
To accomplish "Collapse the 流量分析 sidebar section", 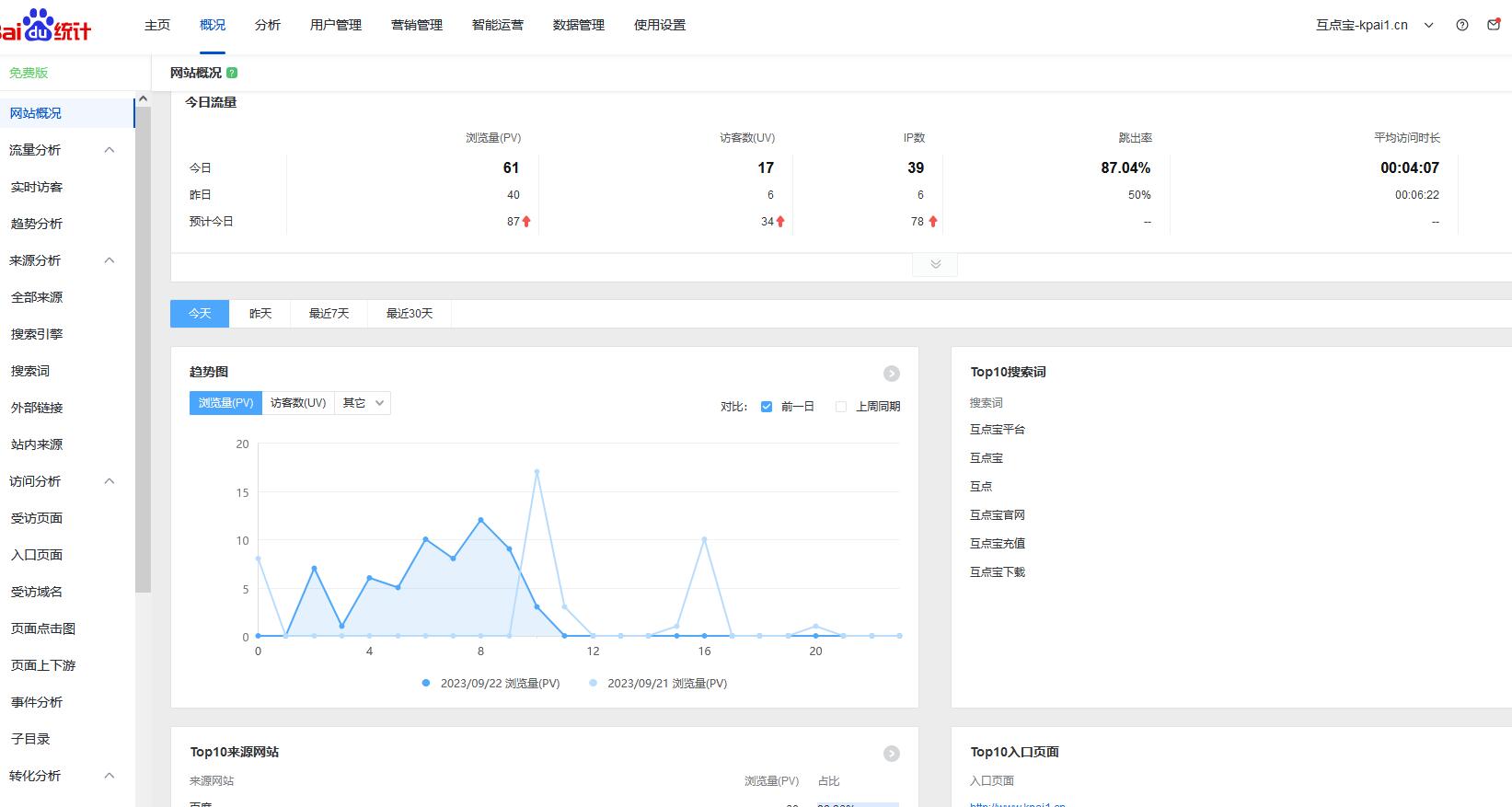I will pos(110,150).
